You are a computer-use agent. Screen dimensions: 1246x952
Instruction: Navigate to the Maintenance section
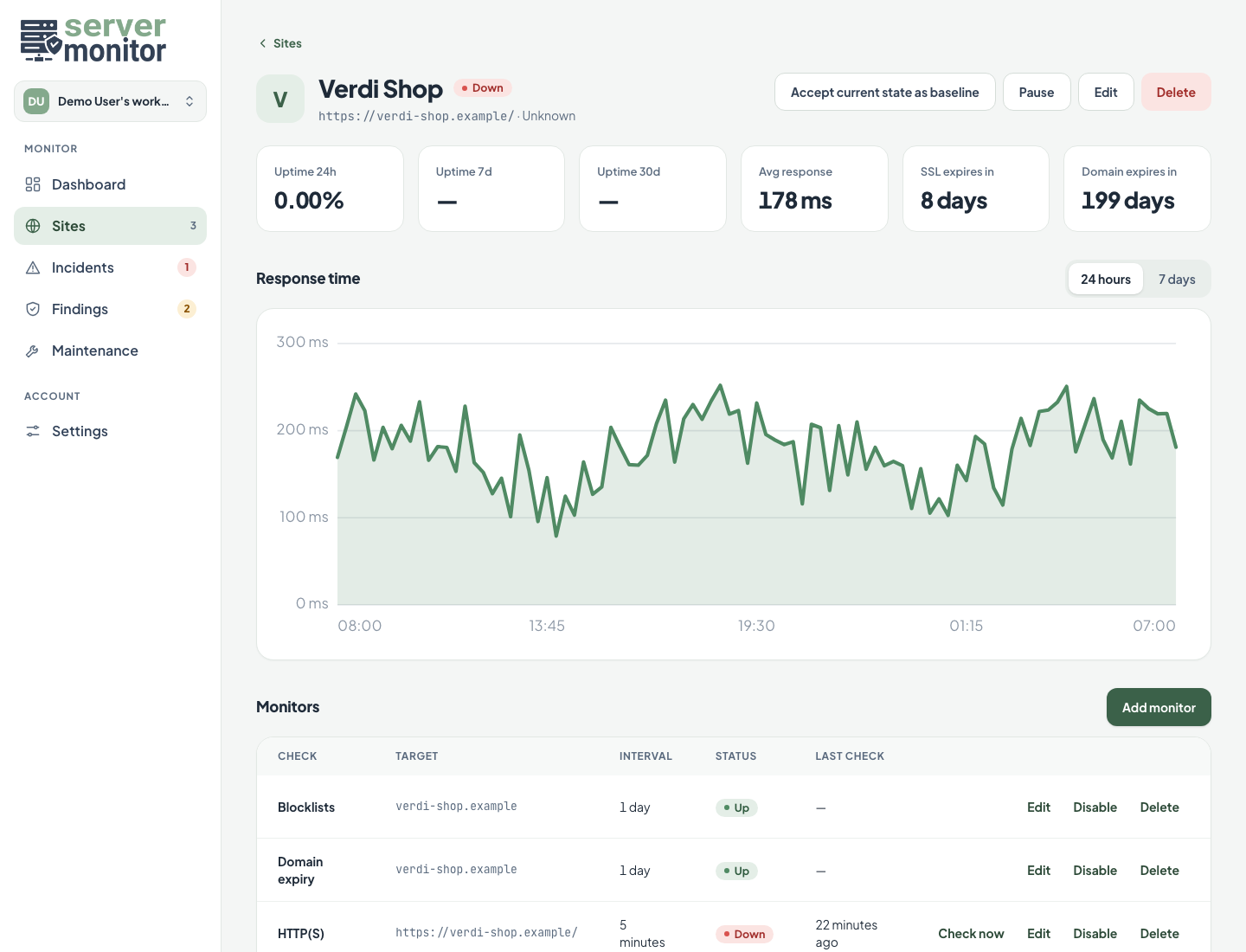(110, 351)
